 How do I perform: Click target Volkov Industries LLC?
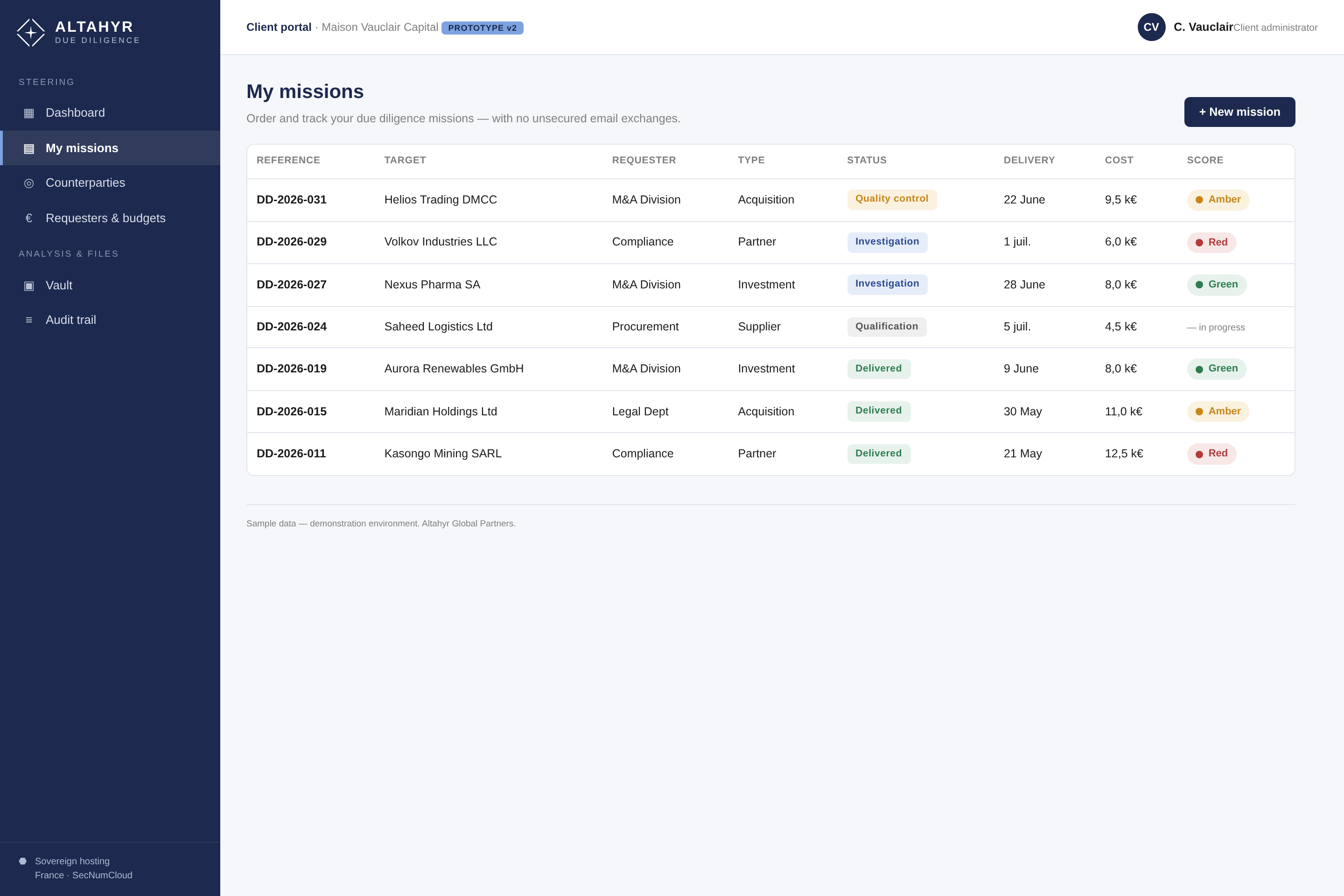click(441, 242)
